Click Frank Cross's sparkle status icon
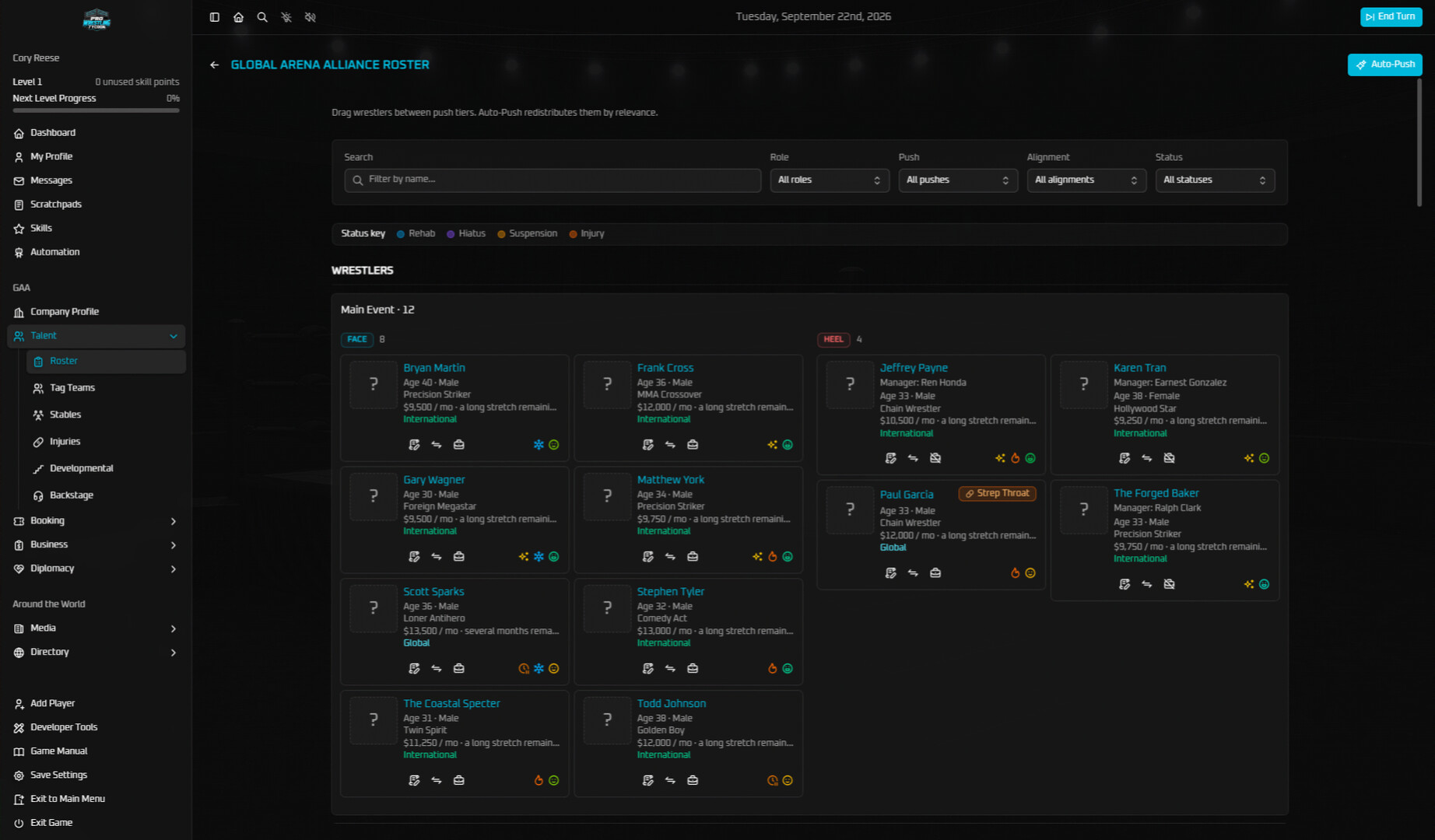Screen dimensions: 1435x840 click(772, 445)
